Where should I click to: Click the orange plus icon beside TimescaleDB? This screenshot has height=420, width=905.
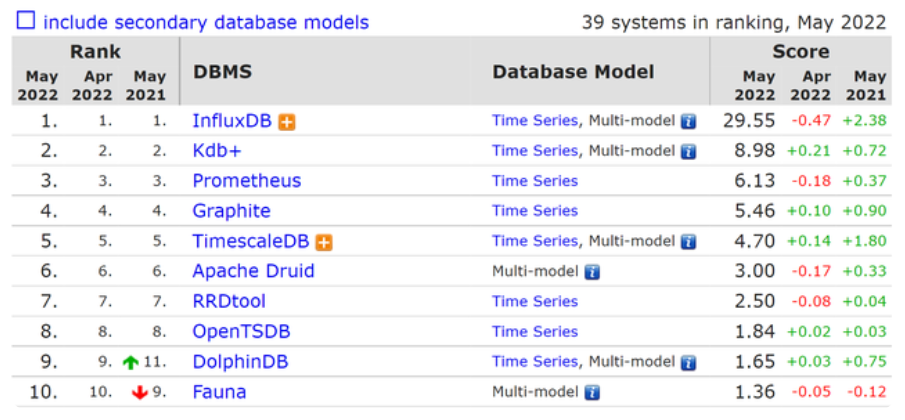coord(324,242)
